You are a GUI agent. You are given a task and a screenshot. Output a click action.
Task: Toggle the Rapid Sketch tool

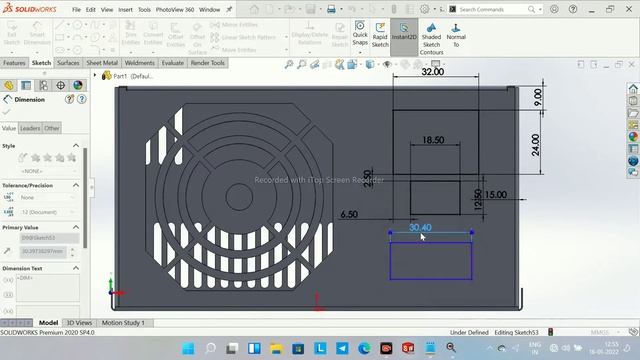(x=380, y=35)
